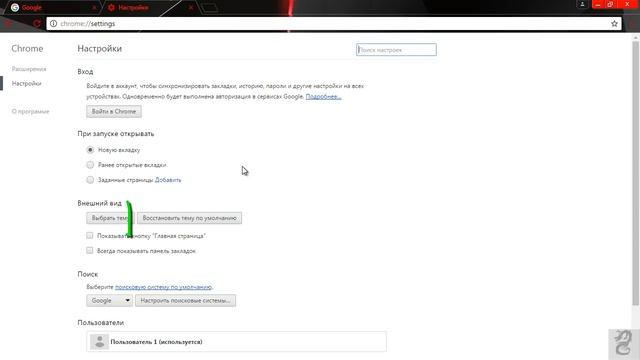This screenshot has height=360, width=640.
Task: Click Настроить поисковые системы button
Action: click(185, 300)
